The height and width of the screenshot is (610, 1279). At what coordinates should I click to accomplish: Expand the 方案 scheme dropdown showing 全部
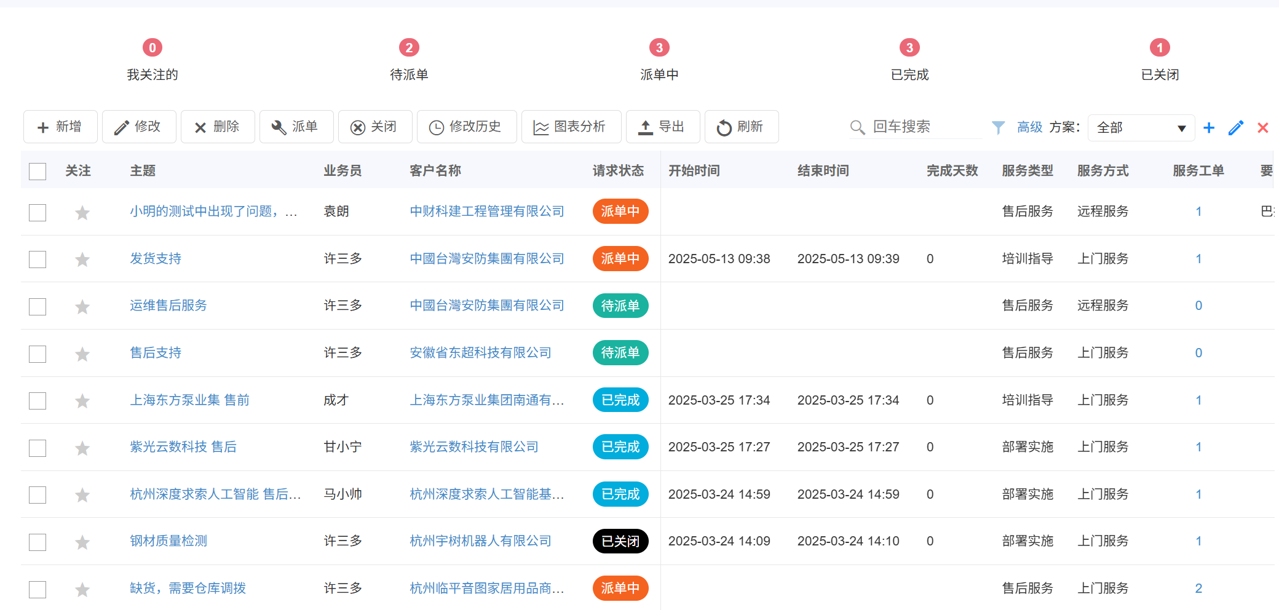click(1141, 127)
